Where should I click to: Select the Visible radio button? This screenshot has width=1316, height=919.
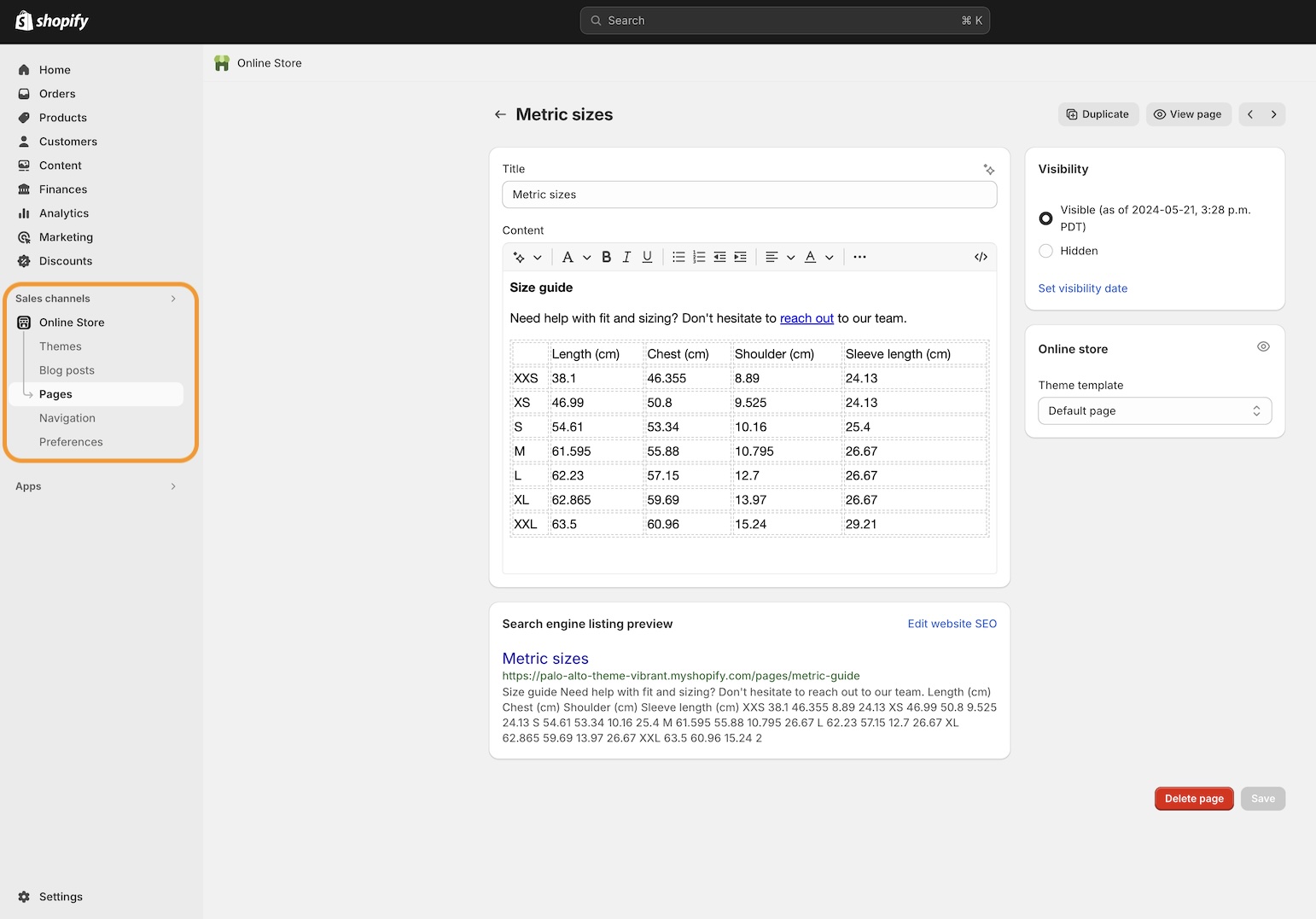point(1045,218)
